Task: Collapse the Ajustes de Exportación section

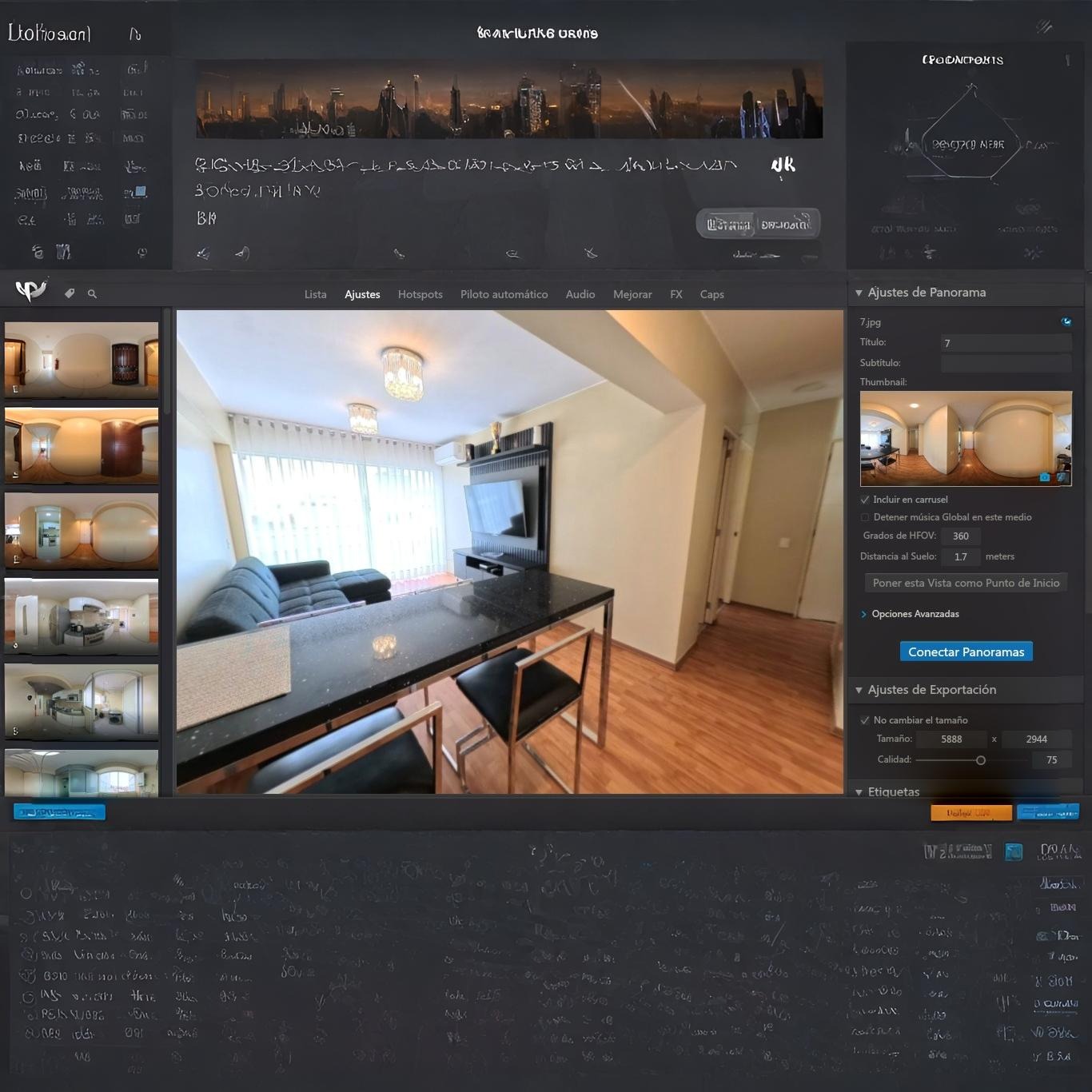Action: 859,690
